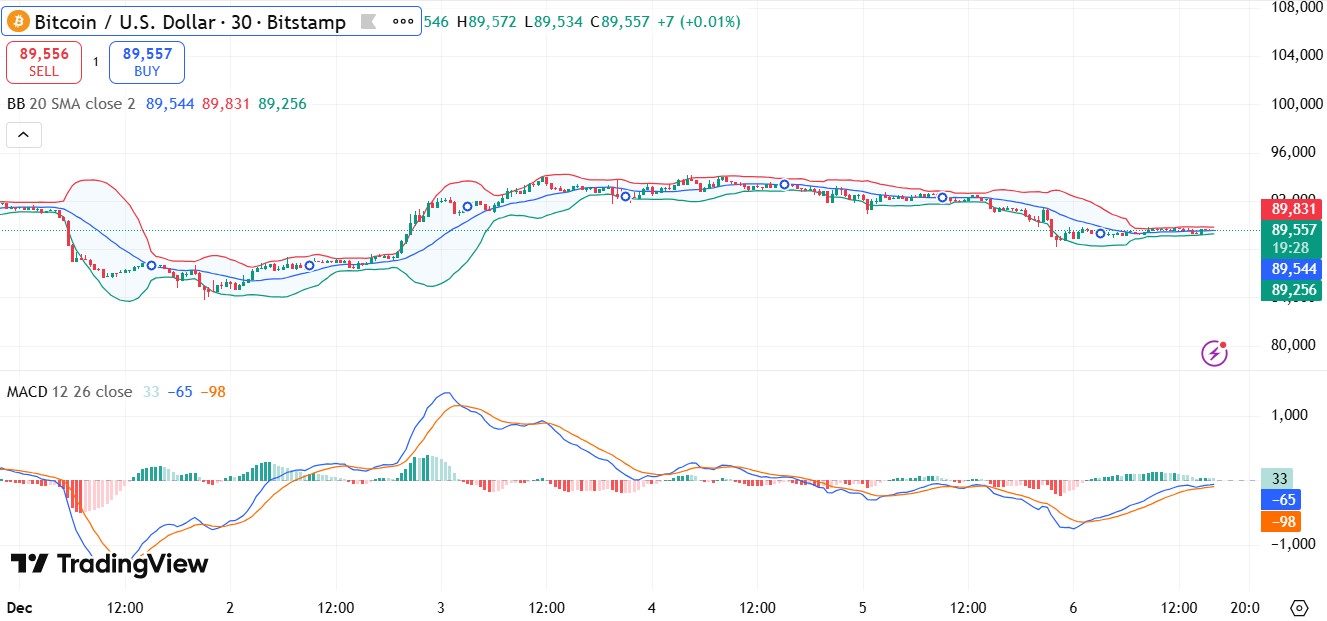Click the 89,831 red price label
The height and width of the screenshot is (621, 1327).
[1290, 207]
